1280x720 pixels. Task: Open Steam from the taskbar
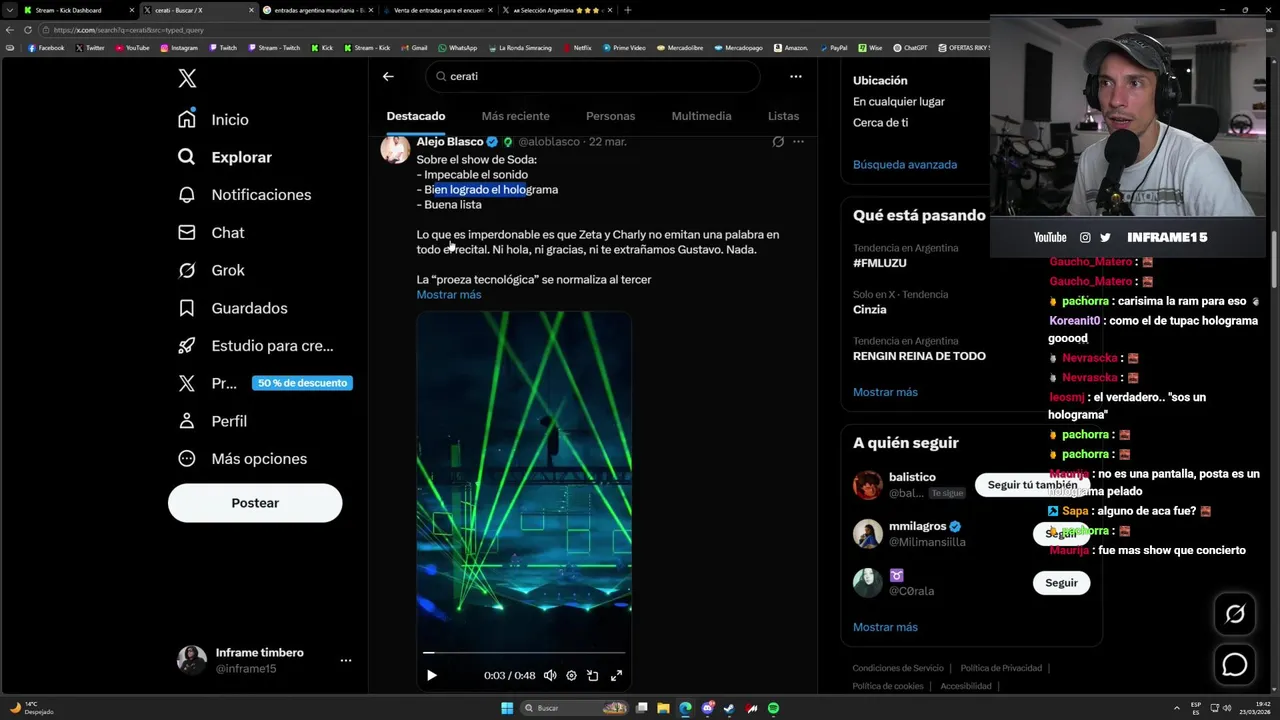click(729, 709)
